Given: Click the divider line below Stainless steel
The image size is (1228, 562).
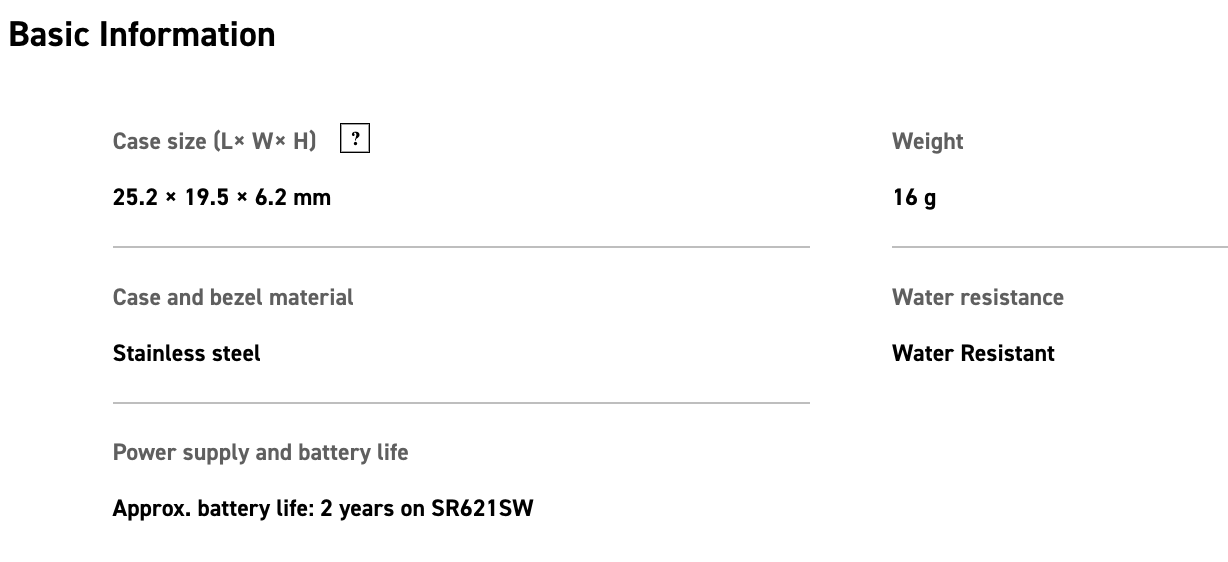Looking at the screenshot, I should tap(461, 403).
